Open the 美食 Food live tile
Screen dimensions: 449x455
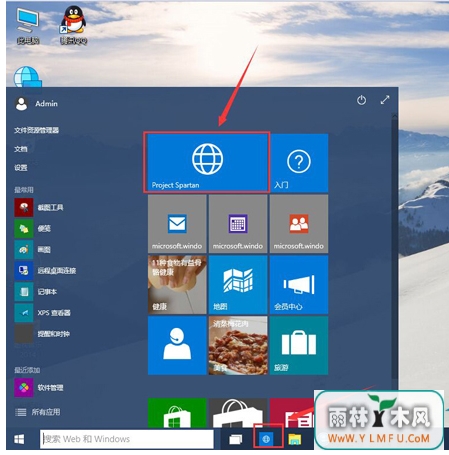click(238, 346)
